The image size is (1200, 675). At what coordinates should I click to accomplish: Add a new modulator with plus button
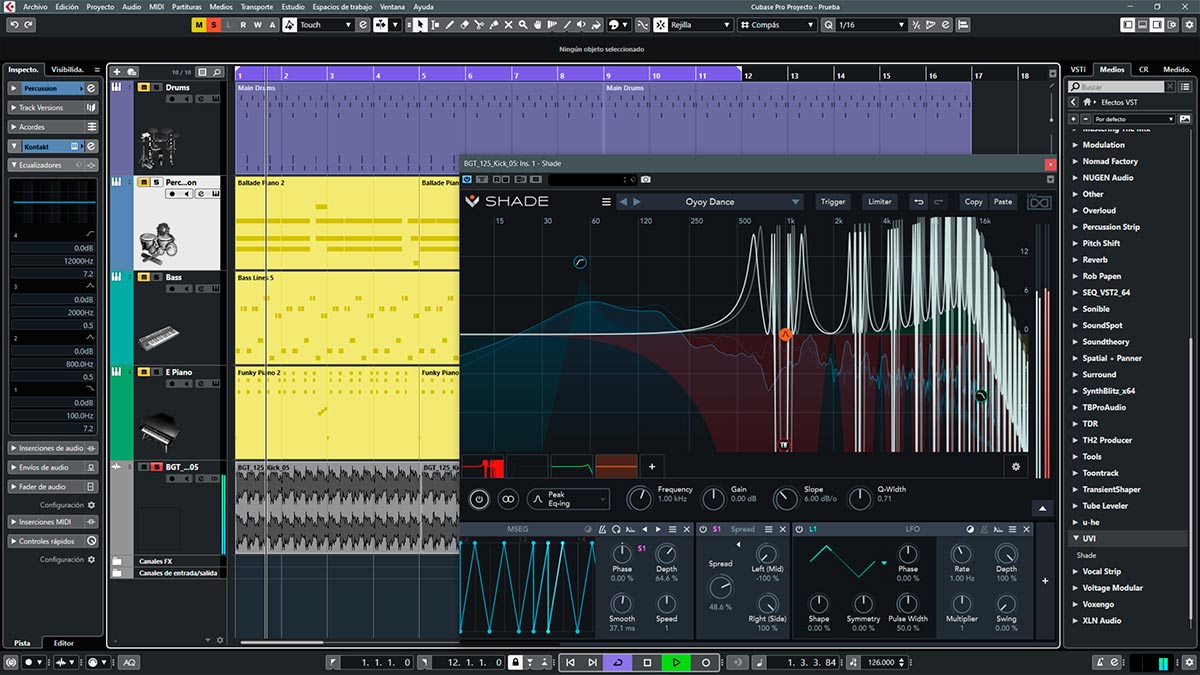click(1045, 581)
